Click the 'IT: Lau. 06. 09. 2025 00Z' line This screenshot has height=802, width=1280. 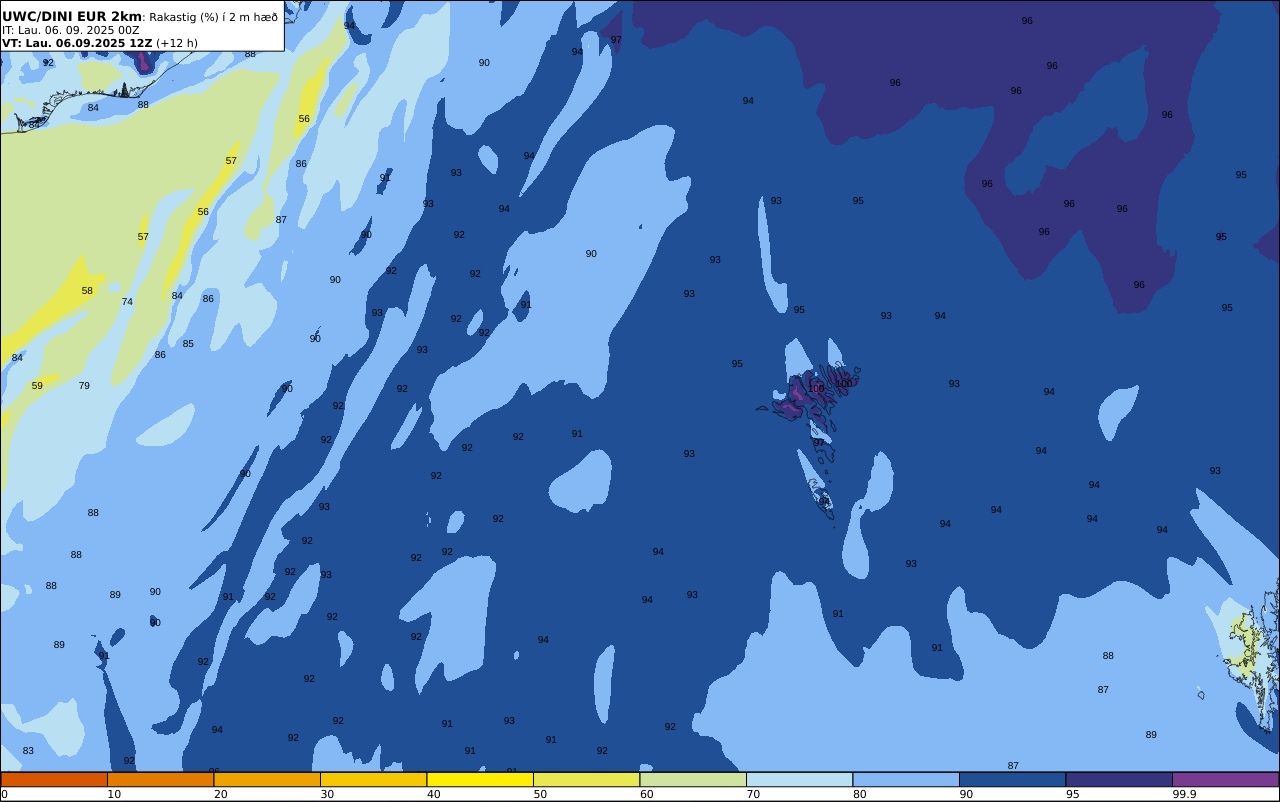[71, 30]
